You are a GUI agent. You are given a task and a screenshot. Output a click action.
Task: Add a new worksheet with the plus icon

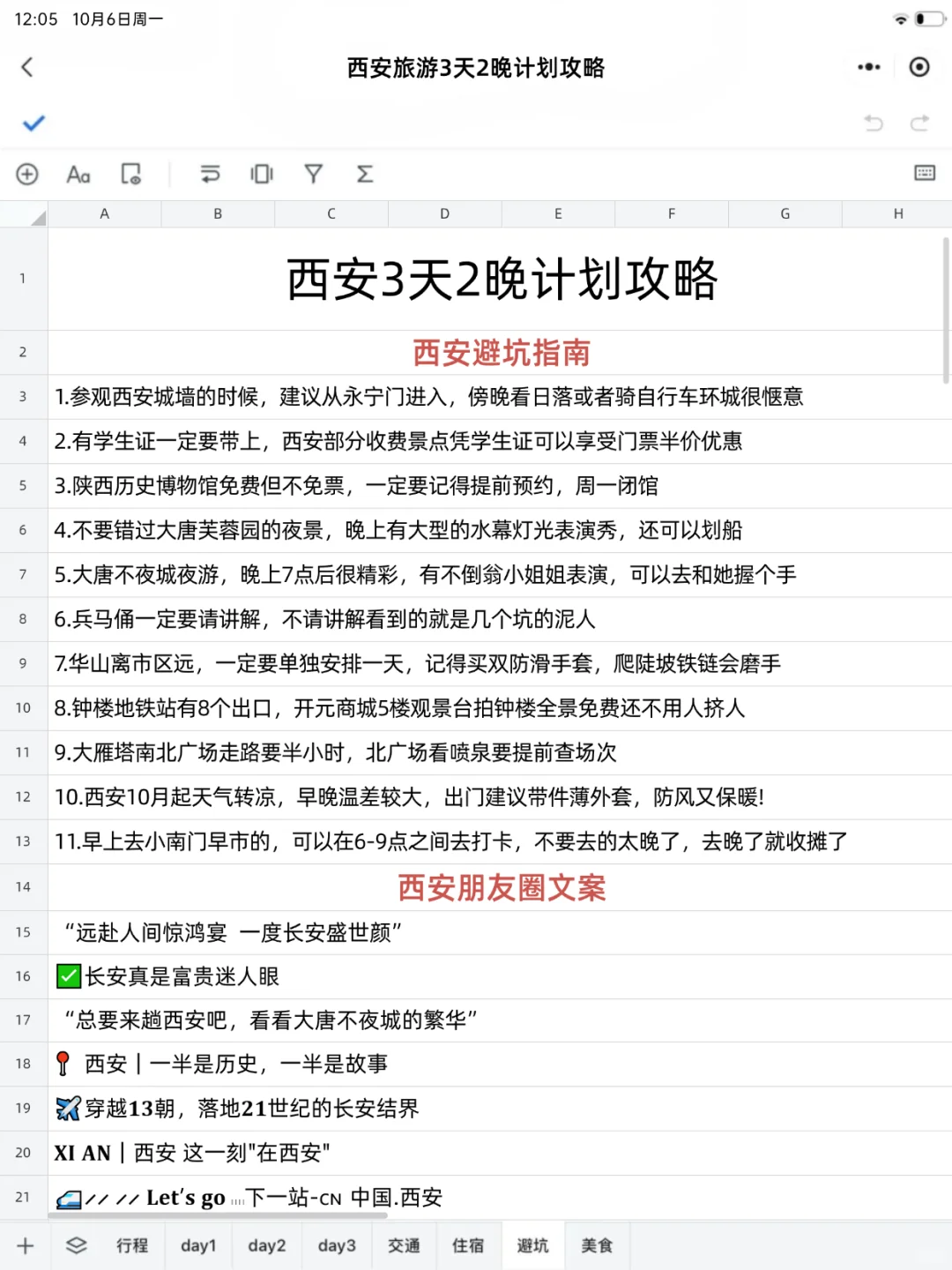[24, 1245]
